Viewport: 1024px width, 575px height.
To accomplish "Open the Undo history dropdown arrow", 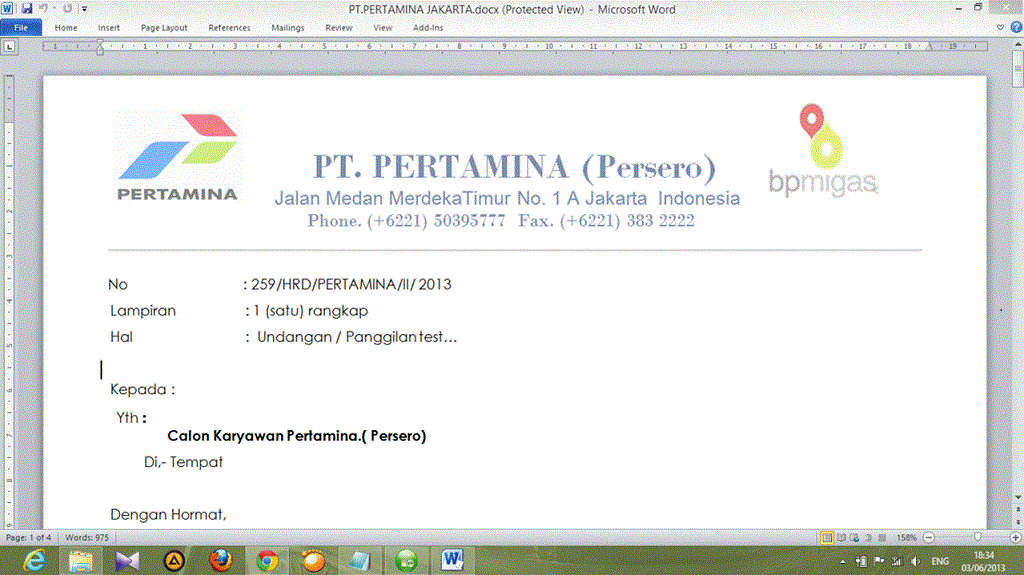I will pyautogui.click(x=54, y=8).
